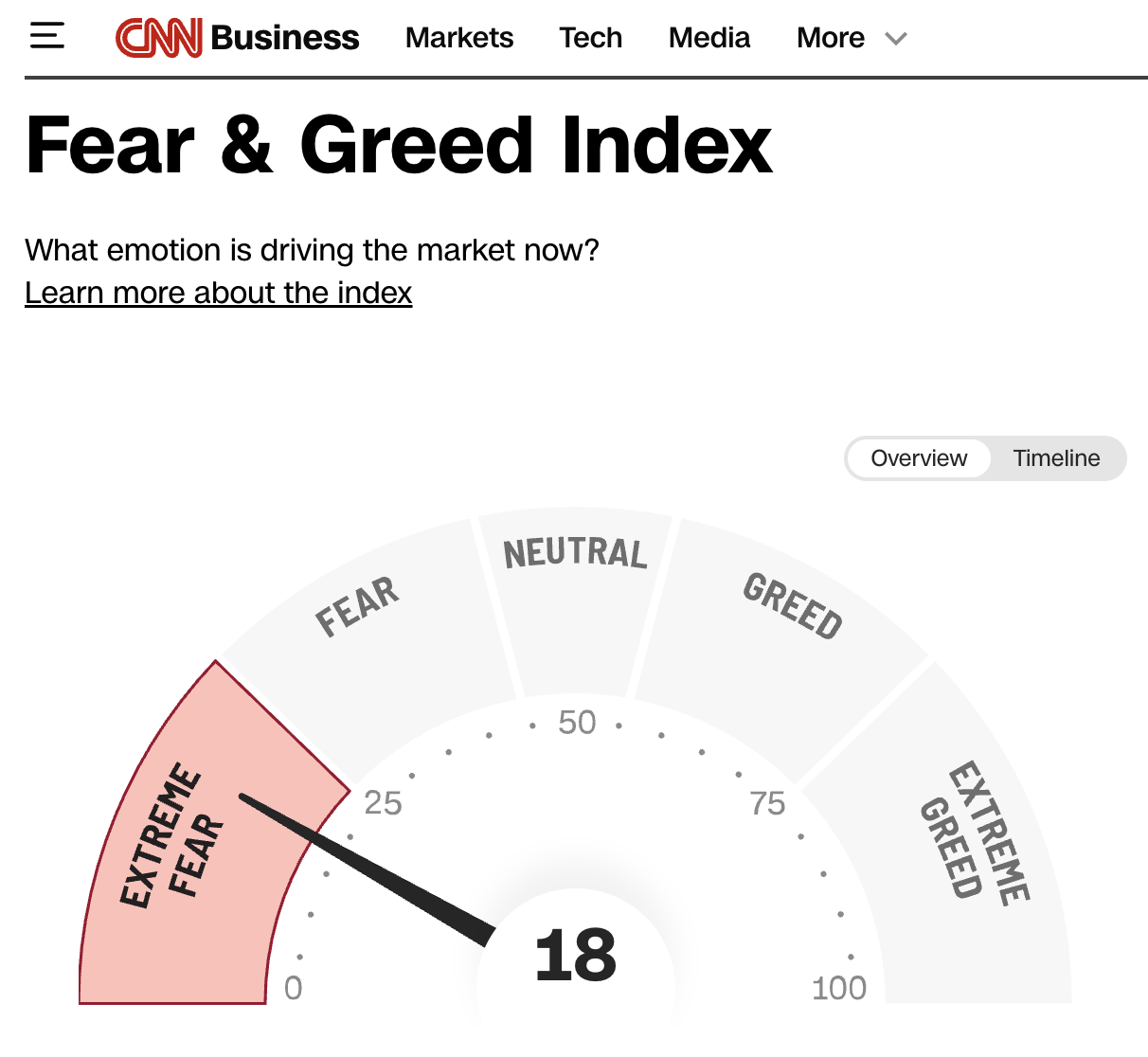Keep the Overview view selected

(917, 458)
